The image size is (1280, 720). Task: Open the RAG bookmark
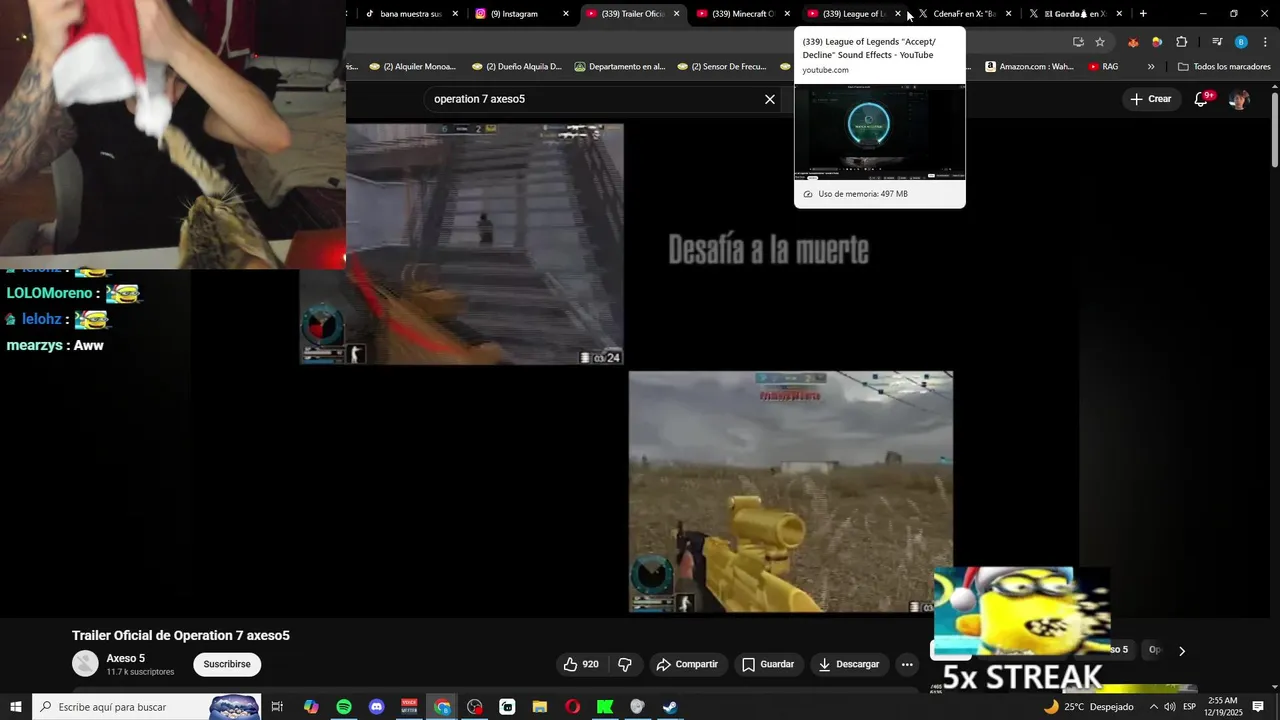click(1104, 67)
